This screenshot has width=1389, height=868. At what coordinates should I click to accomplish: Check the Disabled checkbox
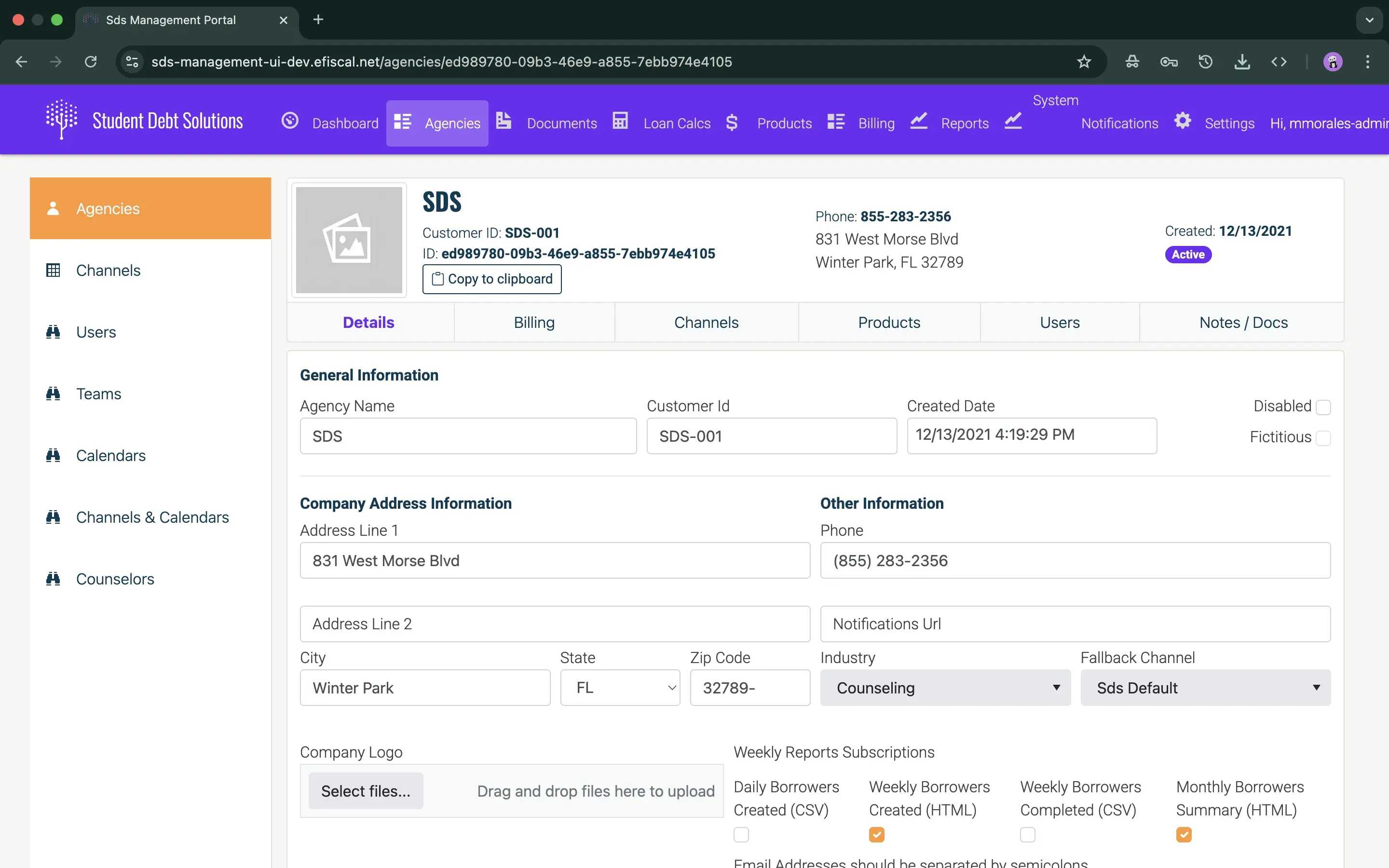(x=1323, y=407)
